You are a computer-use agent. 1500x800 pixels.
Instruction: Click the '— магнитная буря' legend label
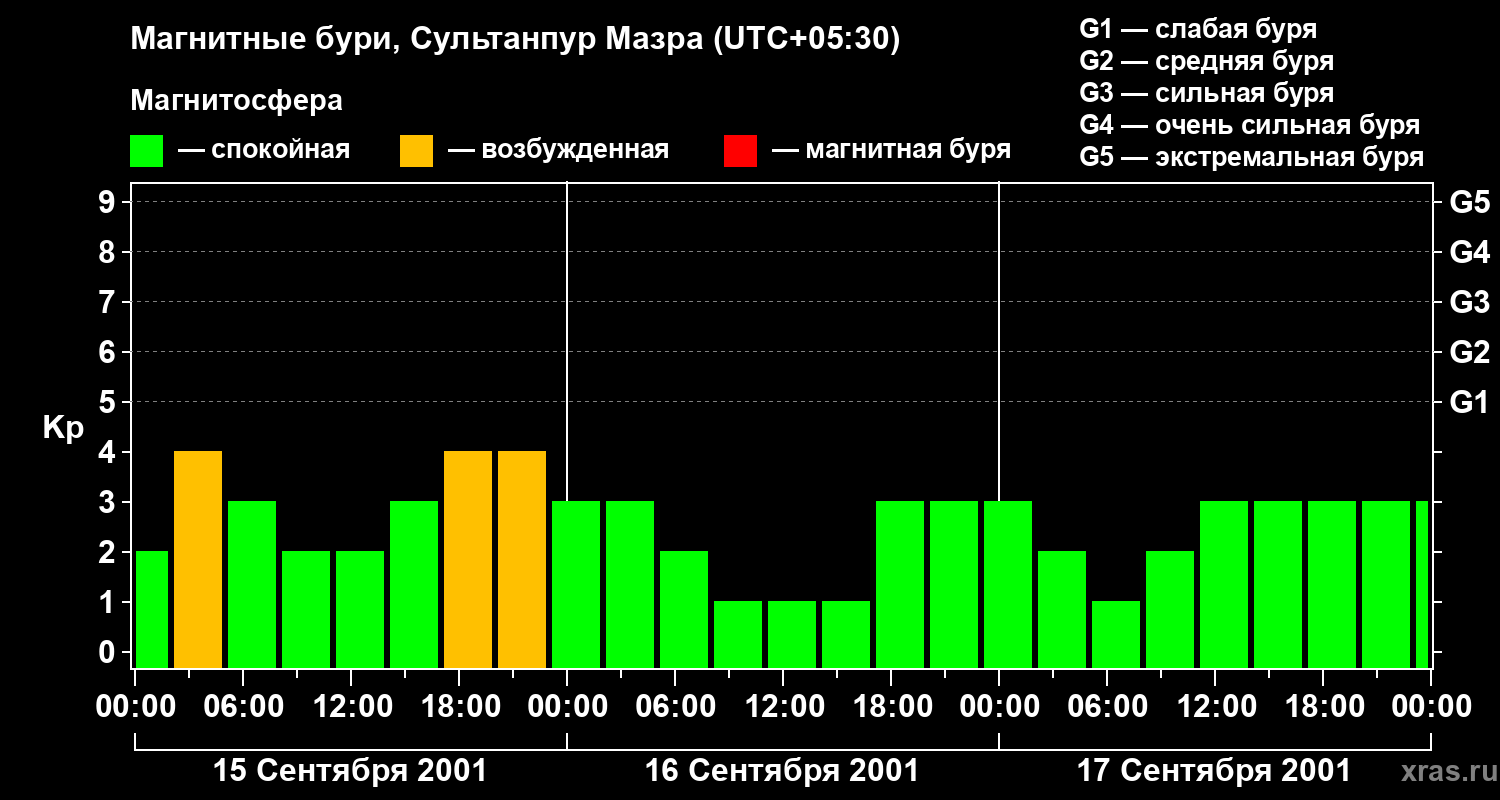pyautogui.click(x=892, y=151)
